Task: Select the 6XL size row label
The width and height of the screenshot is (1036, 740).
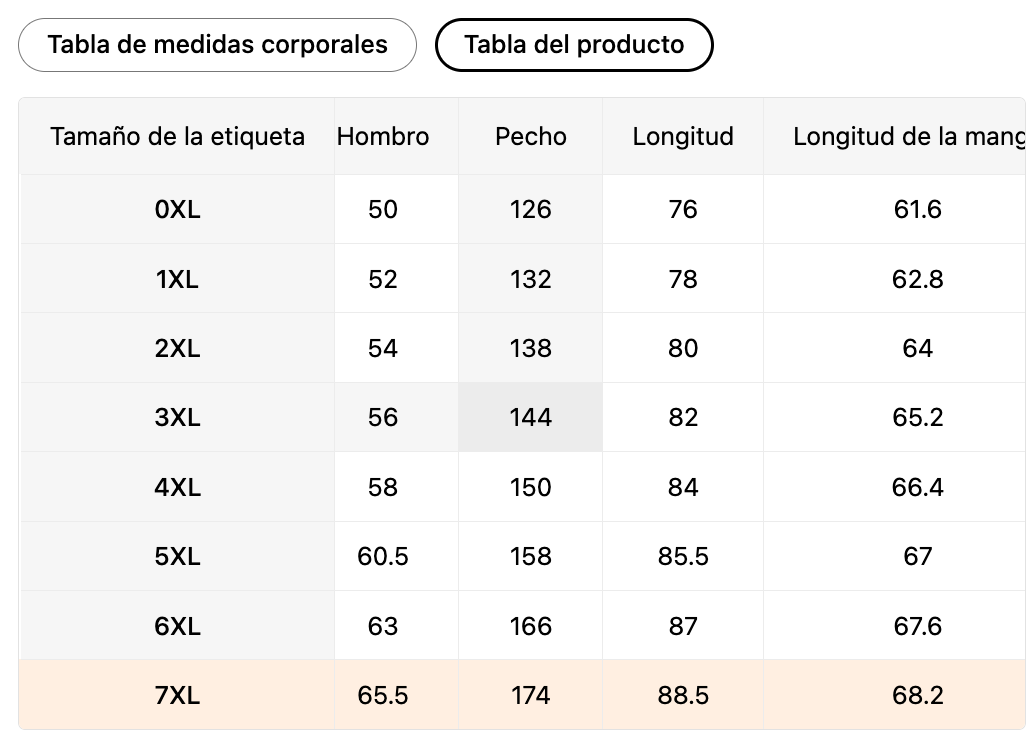Action: click(177, 626)
